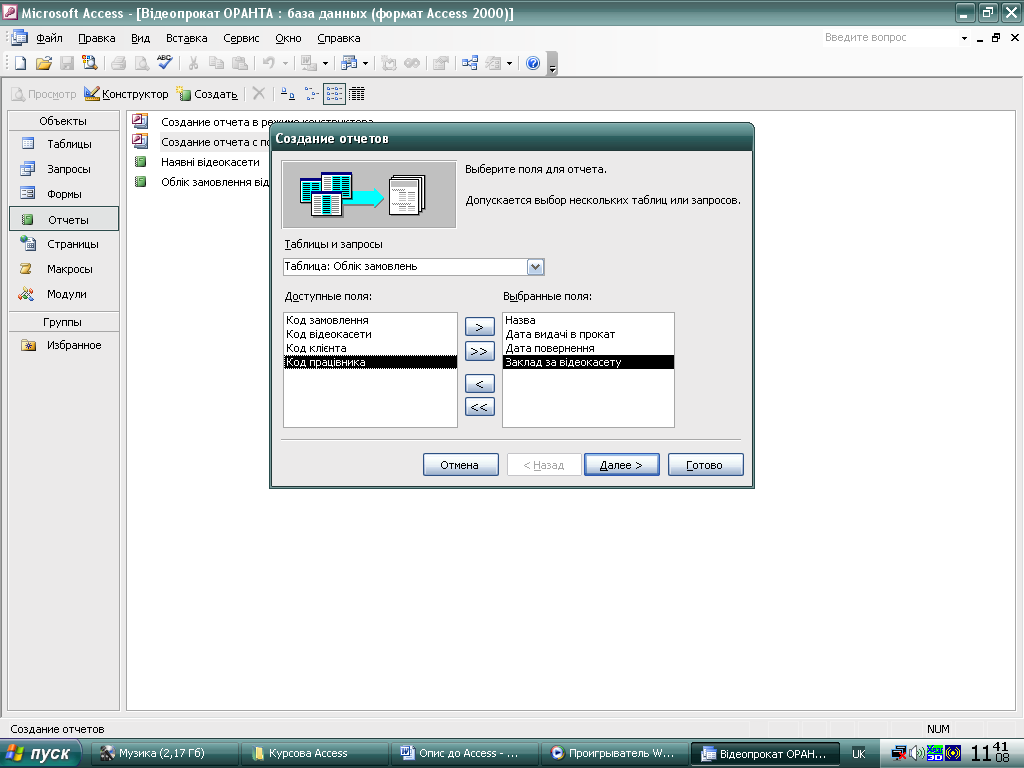The height and width of the screenshot is (768, 1024).
Task: Select Код клієнта in available fields
Action: [370, 348]
